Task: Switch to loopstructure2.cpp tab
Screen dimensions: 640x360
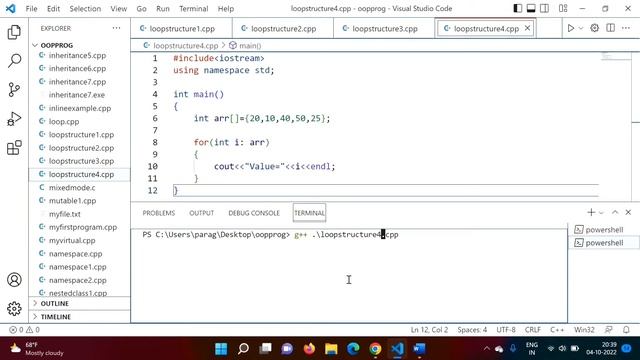Action: 283,28
